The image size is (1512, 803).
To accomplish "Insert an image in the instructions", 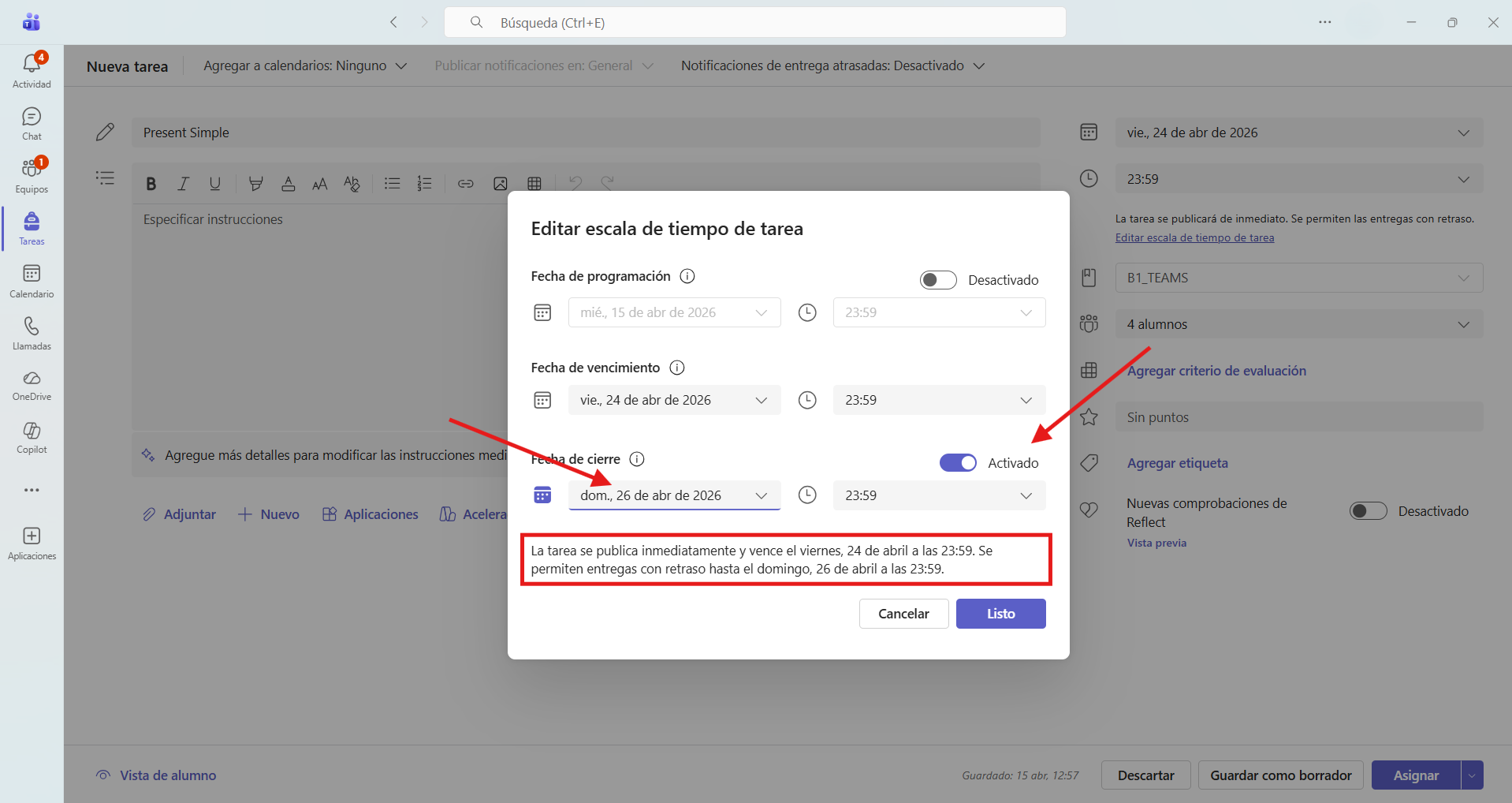I will tap(500, 184).
